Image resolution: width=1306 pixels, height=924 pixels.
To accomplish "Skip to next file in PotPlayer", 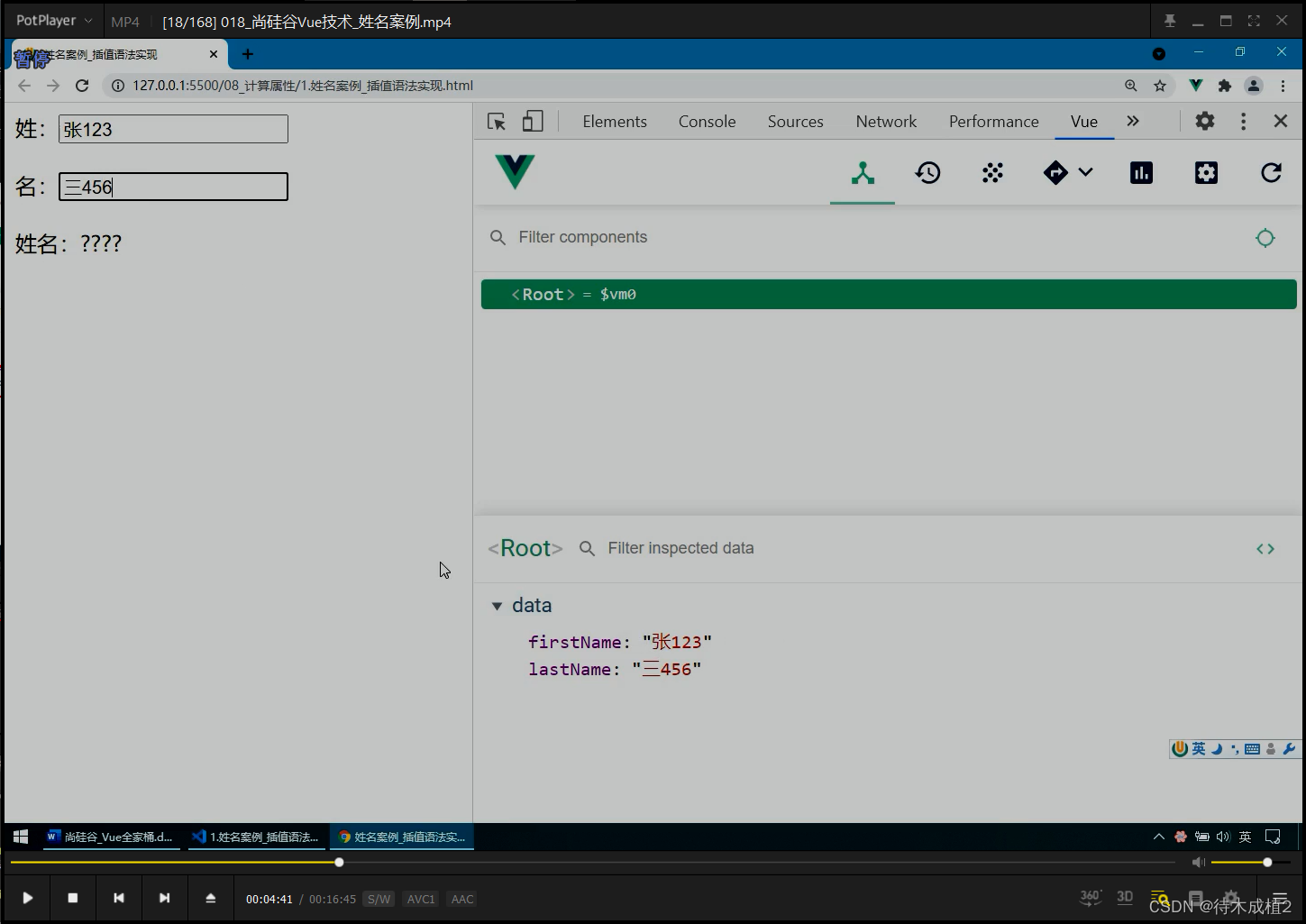I will pyautogui.click(x=164, y=898).
